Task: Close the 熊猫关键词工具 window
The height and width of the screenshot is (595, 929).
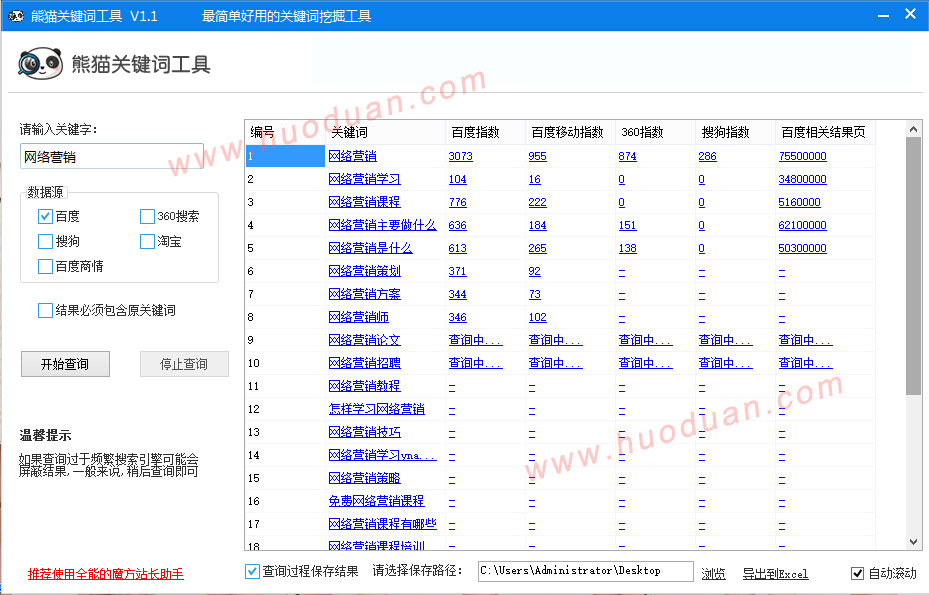Action: (x=911, y=14)
